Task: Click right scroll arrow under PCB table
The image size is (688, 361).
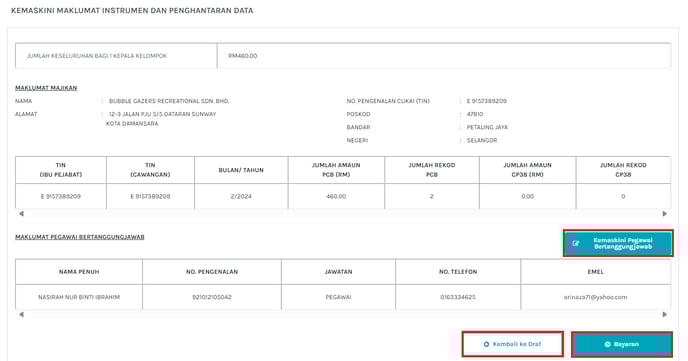Action: pyautogui.click(x=664, y=214)
